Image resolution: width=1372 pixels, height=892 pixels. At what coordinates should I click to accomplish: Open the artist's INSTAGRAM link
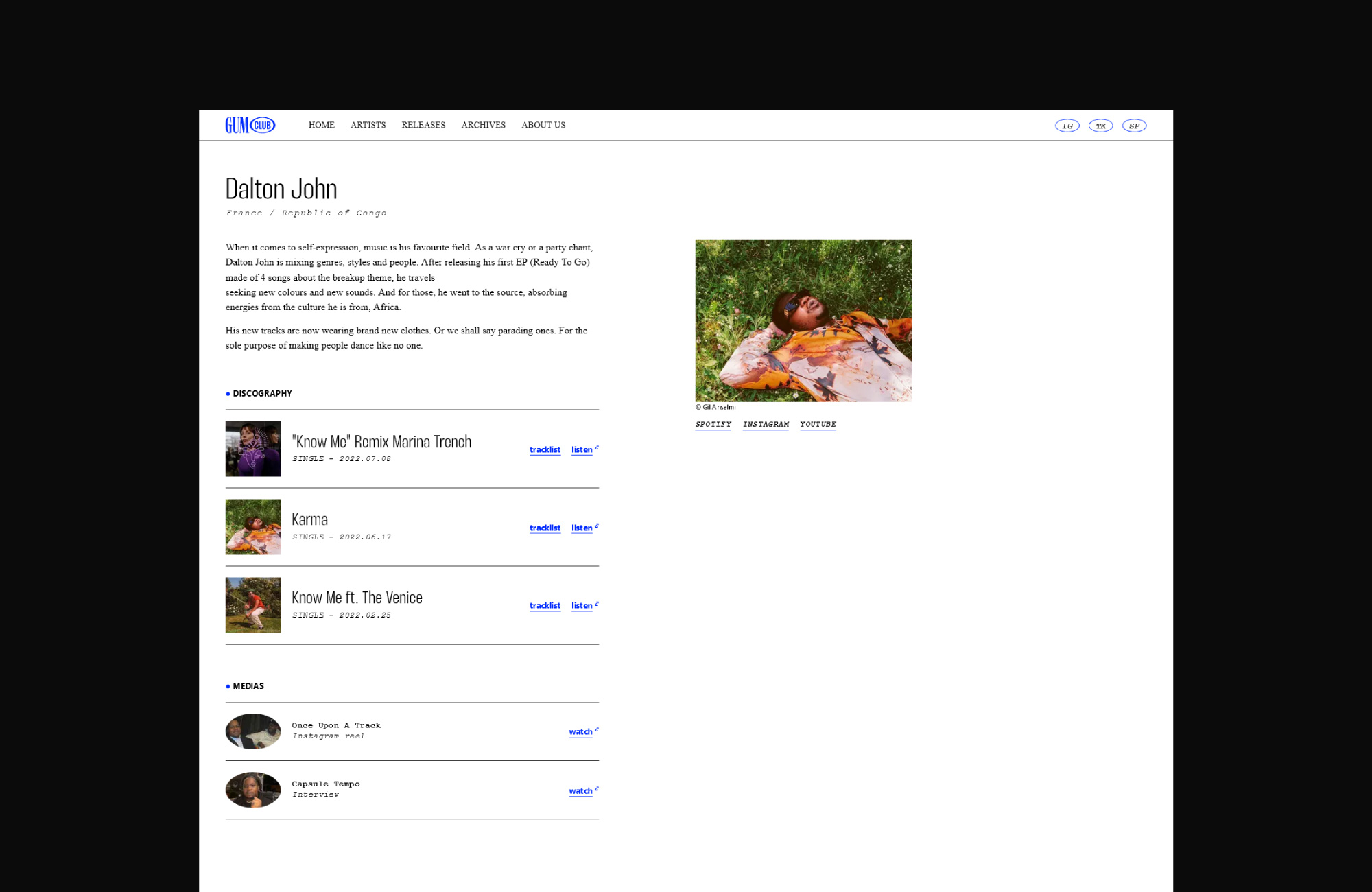(x=766, y=424)
